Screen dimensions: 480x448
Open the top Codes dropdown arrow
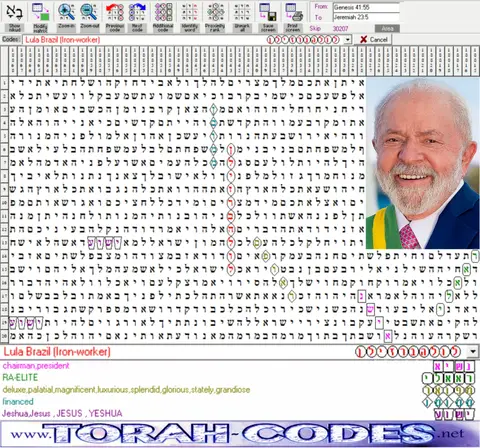click(x=348, y=40)
